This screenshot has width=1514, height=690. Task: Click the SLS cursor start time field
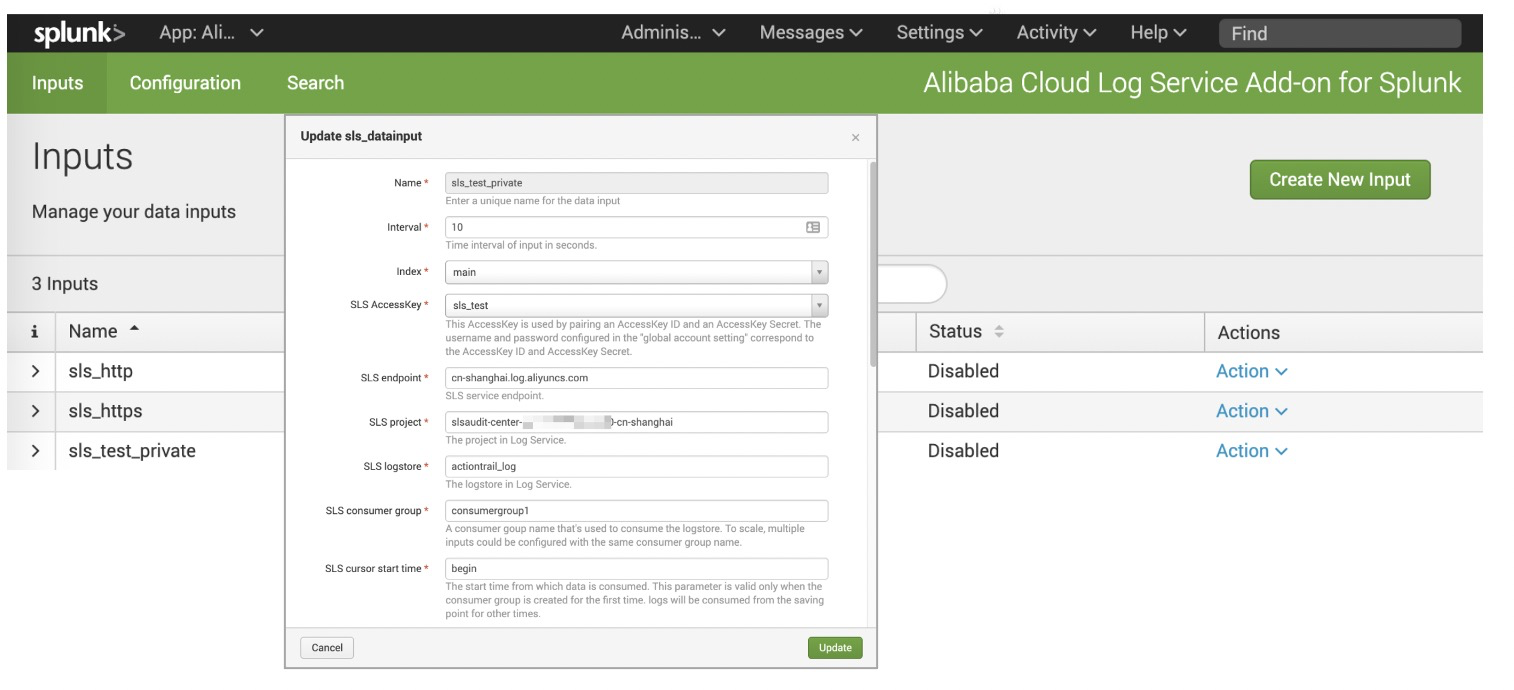click(636, 569)
